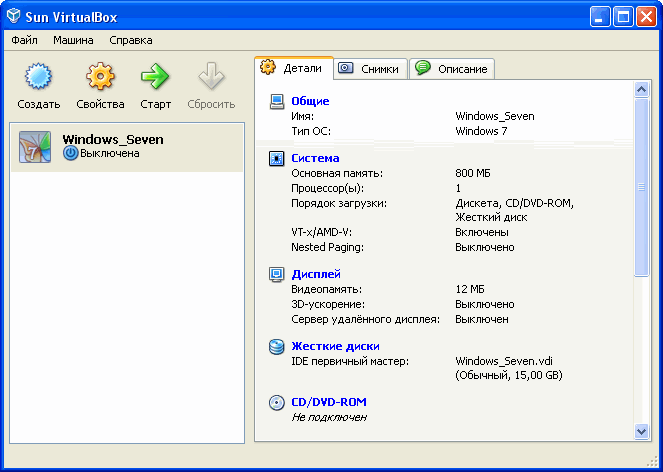Screen dimensions: 663x472
Task: Open the Файл menu
Action: click(25, 40)
